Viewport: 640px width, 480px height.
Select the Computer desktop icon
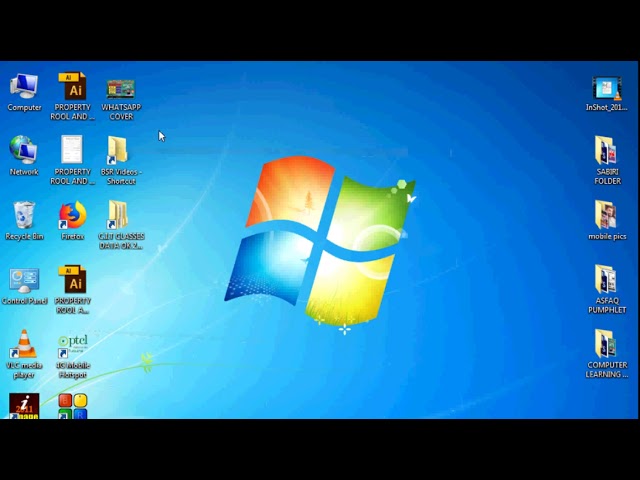pyautogui.click(x=24, y=92)
